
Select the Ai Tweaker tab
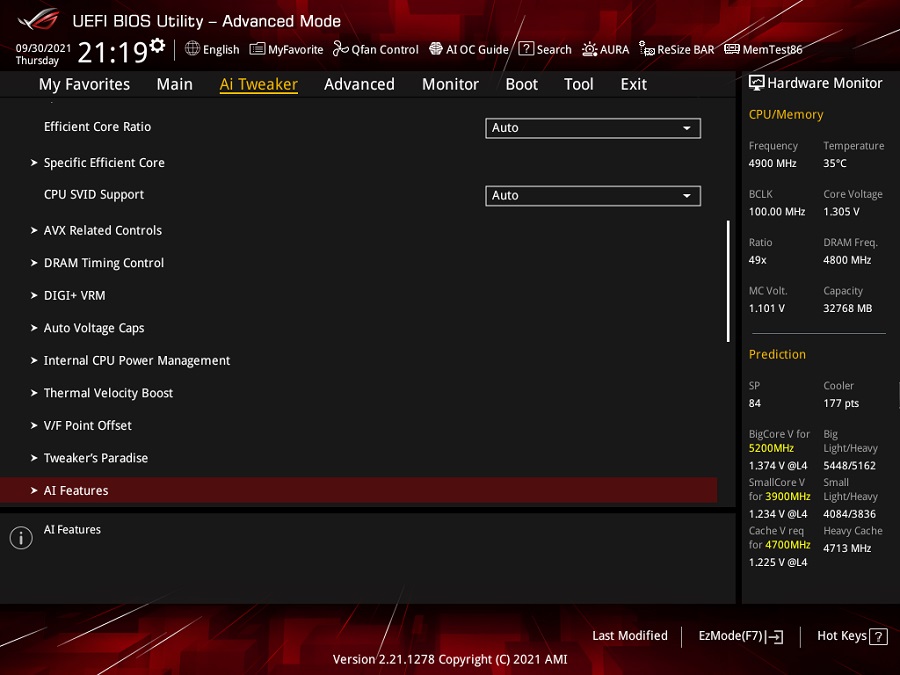[x=258, y=84]
